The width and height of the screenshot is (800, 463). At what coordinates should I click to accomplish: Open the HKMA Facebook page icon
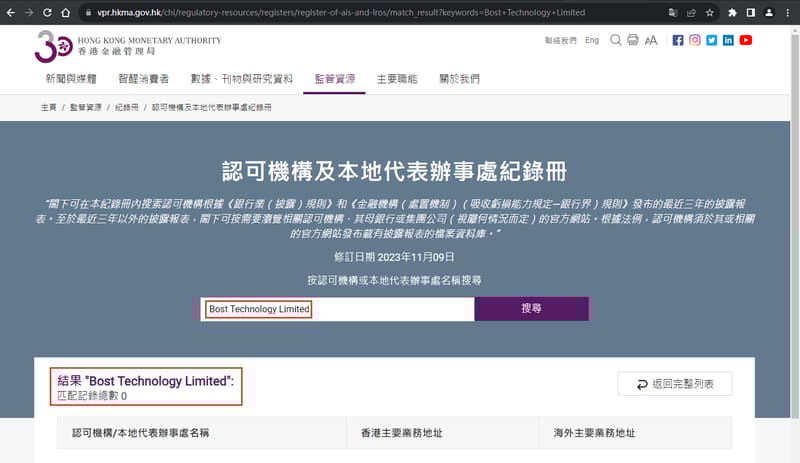pos(678,40)
